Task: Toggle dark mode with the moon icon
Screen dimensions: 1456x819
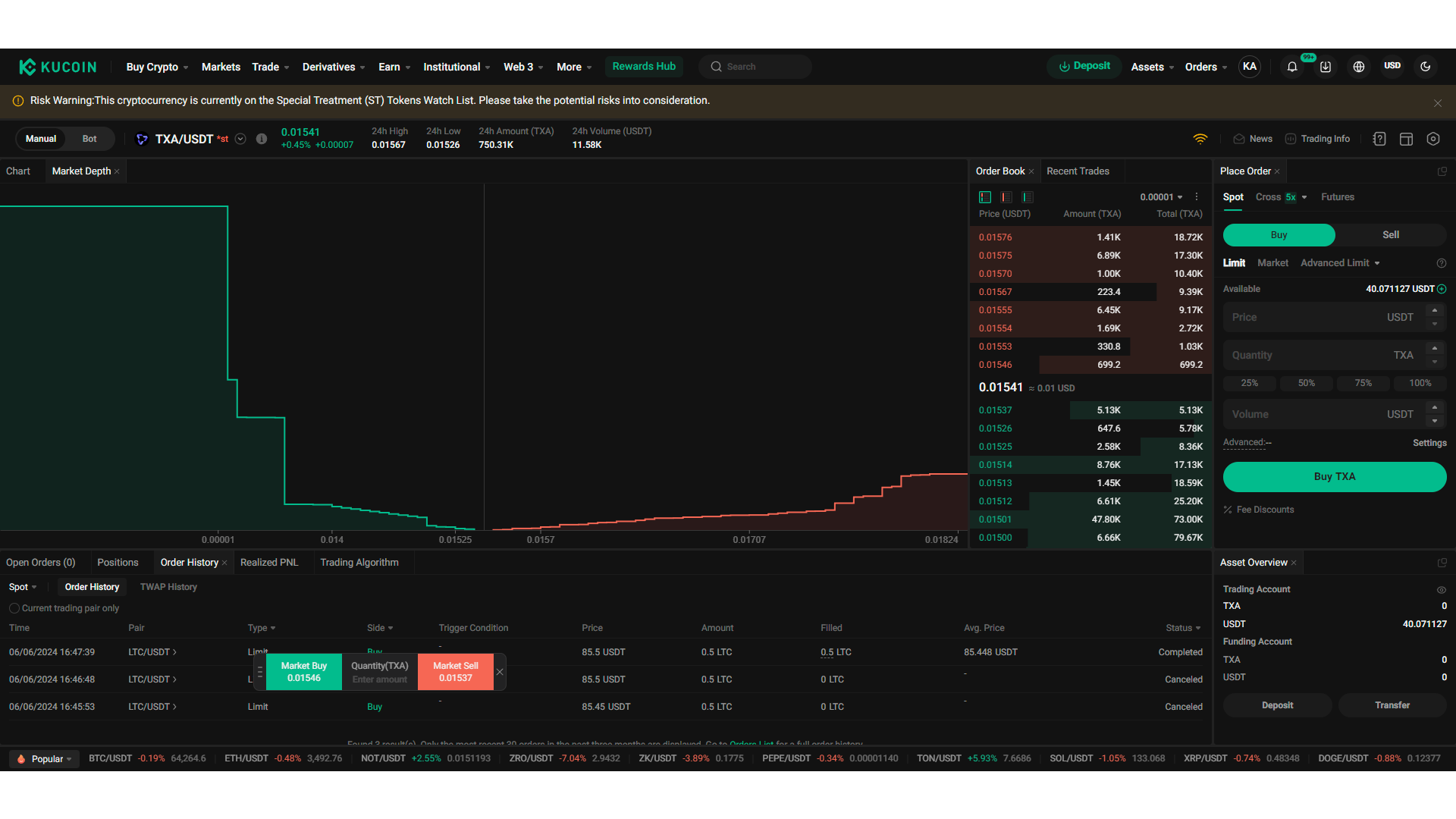Action: click(x=1426, y=67)
